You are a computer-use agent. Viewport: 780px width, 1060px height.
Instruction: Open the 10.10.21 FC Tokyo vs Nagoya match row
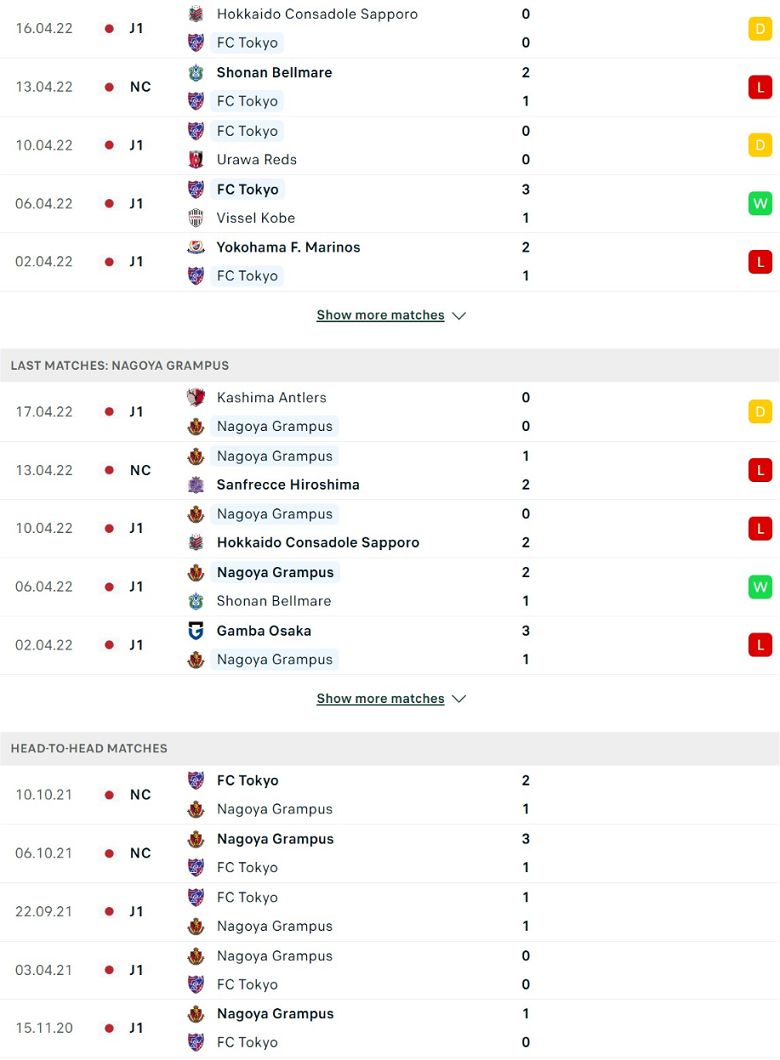coord(389,795)
